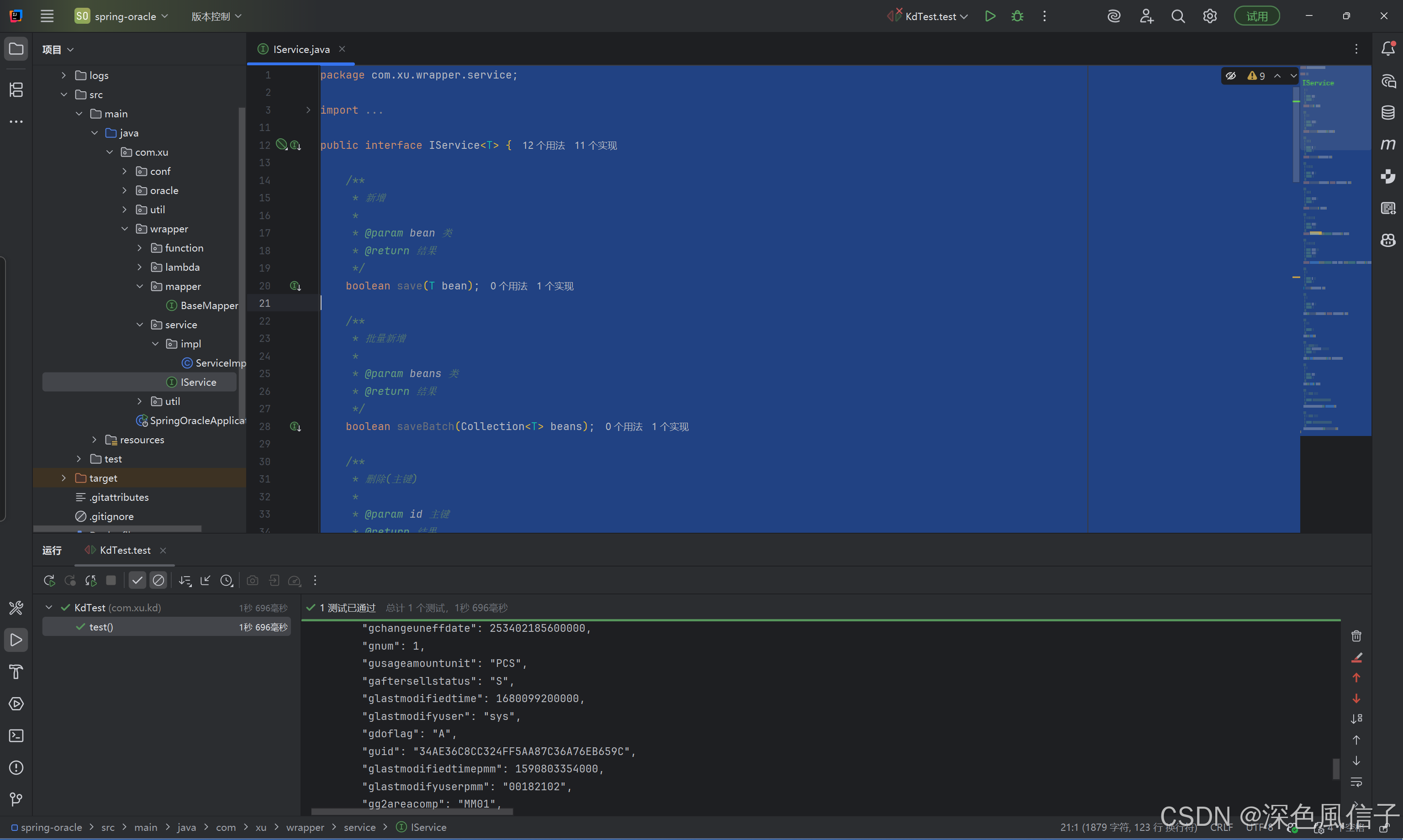The height and width of the screenshot is (840, 1403).
Task: Open Search Everywhere magnifier icon
Action: click(1178, 16)
